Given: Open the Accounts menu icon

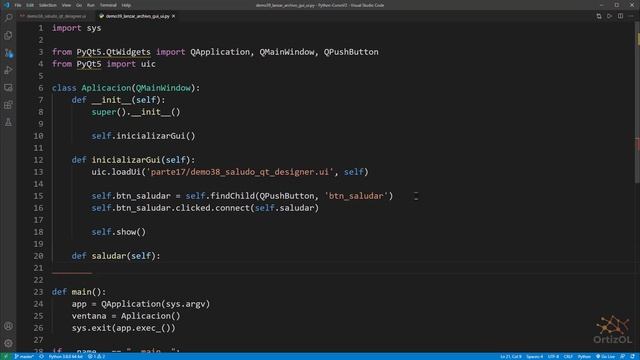Looking at the screenshot, I should (8, 326).
